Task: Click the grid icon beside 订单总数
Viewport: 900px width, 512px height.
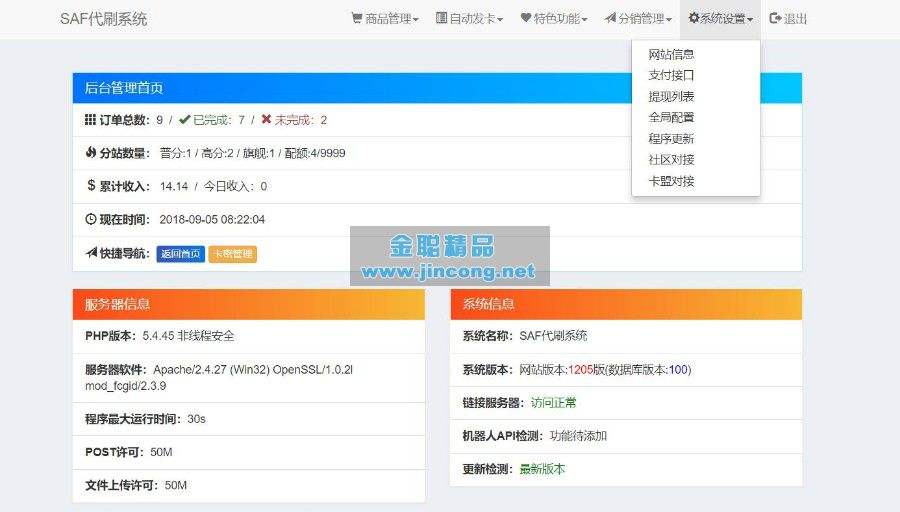Action: coord(90,119)
